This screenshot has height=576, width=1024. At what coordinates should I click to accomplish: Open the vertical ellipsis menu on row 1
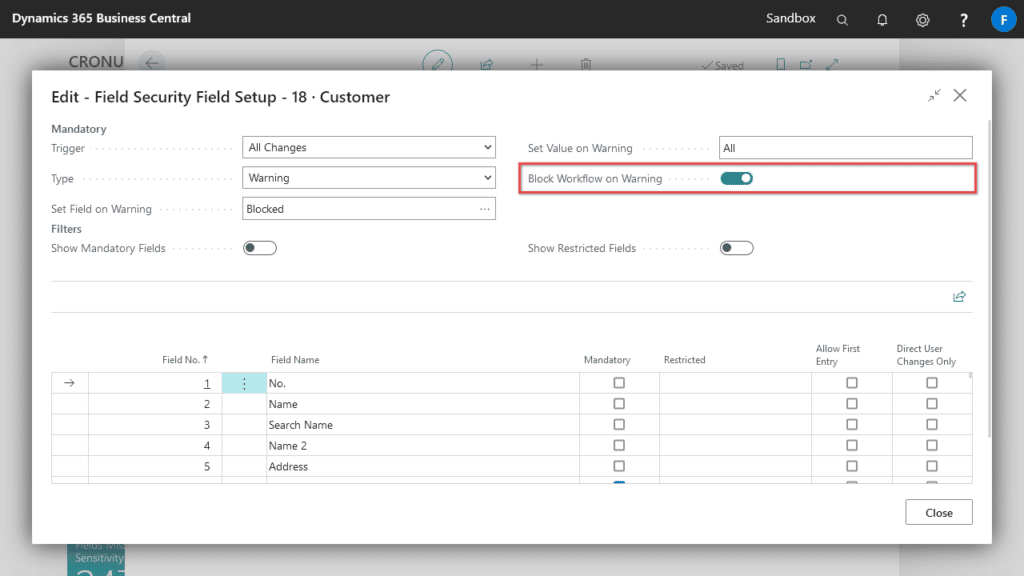(243, 383)
